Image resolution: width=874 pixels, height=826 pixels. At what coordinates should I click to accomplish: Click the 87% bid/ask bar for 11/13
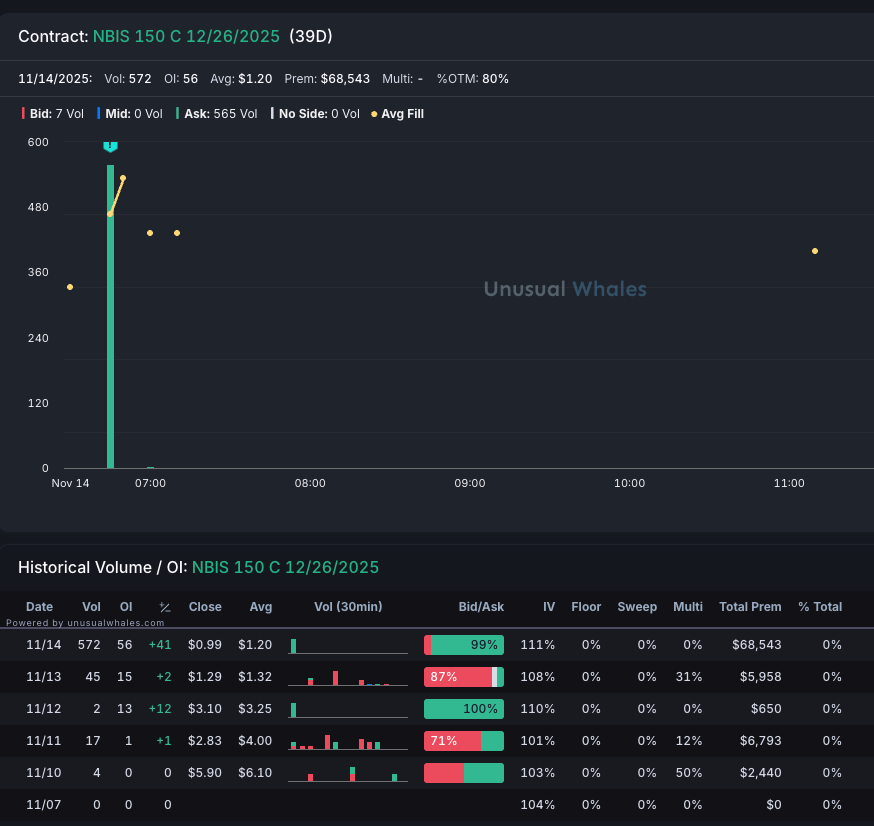pos(464,677)
